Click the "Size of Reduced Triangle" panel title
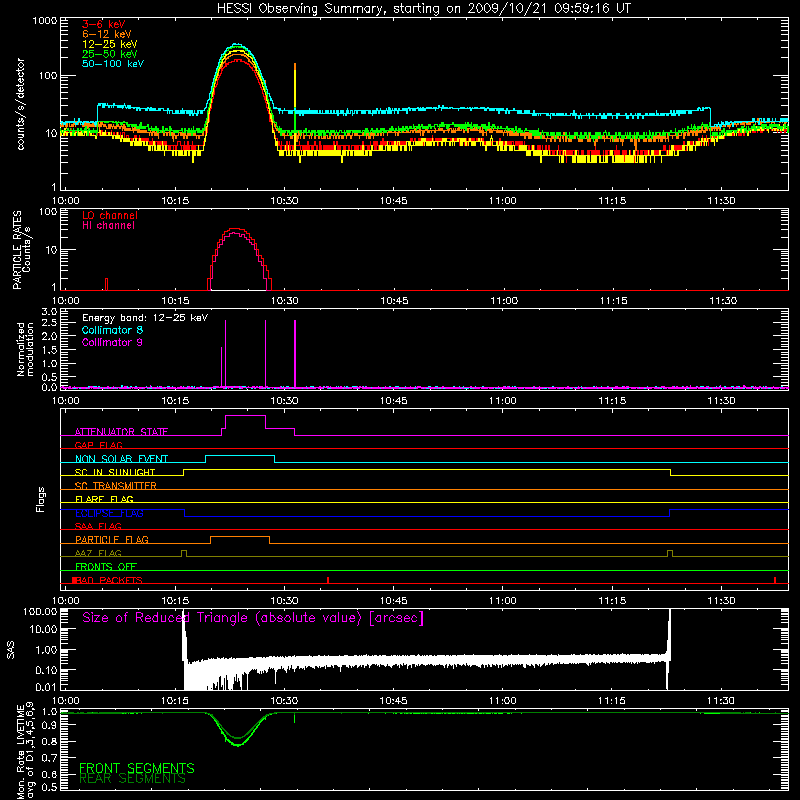 pos(253,618)
